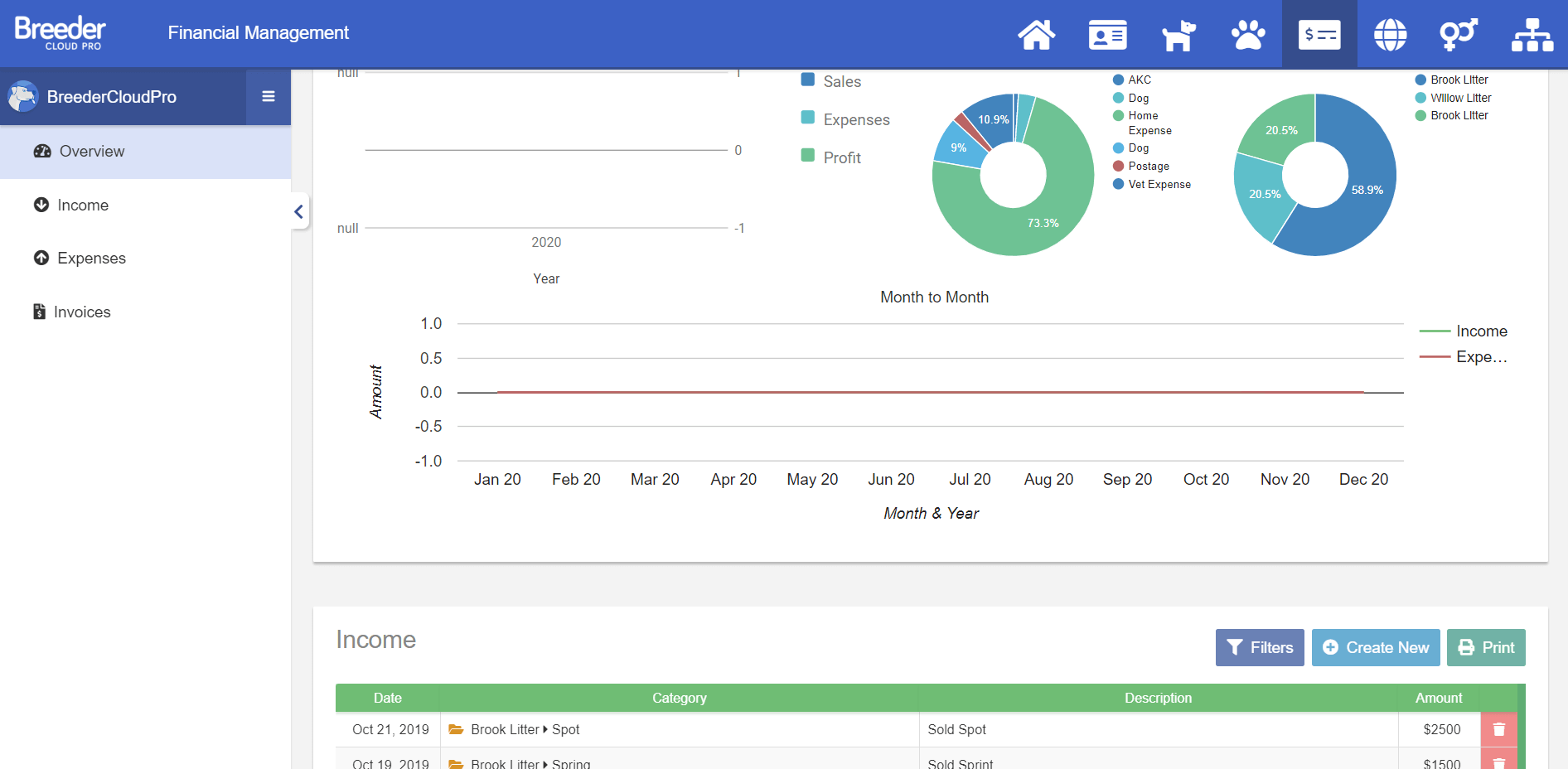Toggle the Profit legend entry

click(831, 157)
